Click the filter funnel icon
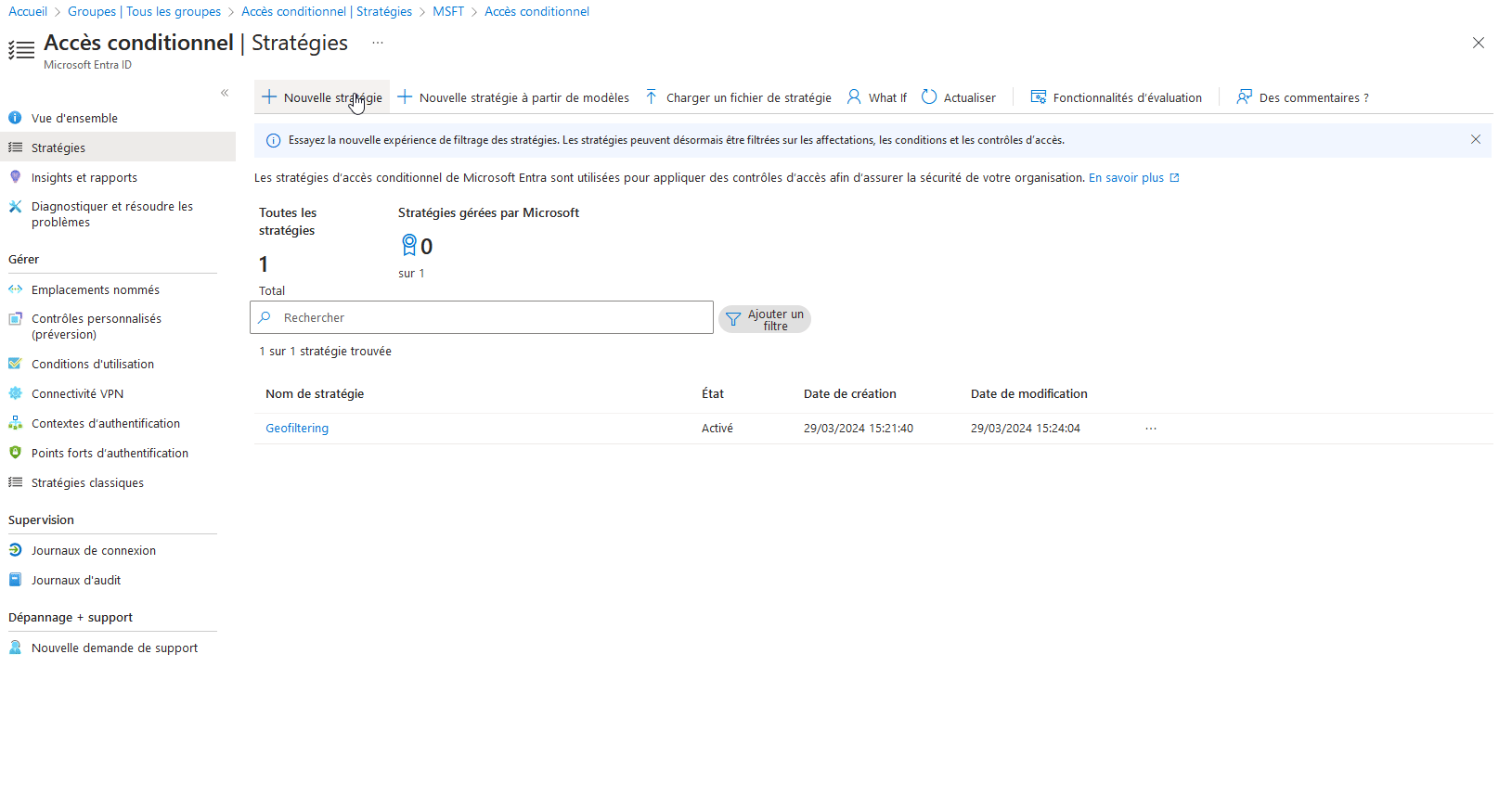The image size is (1512, 808). pyautogui.click(x=733, y=319)
